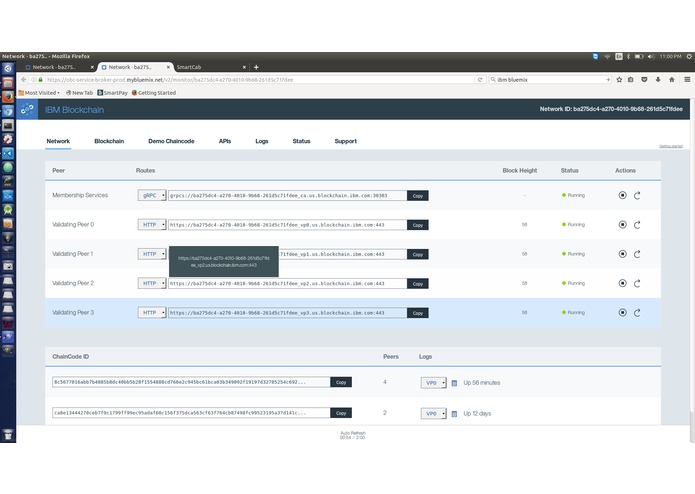This screenshot has width=695, height=494.
Task: Open Getting Started bookmark
Action: [x=154, y=93]
